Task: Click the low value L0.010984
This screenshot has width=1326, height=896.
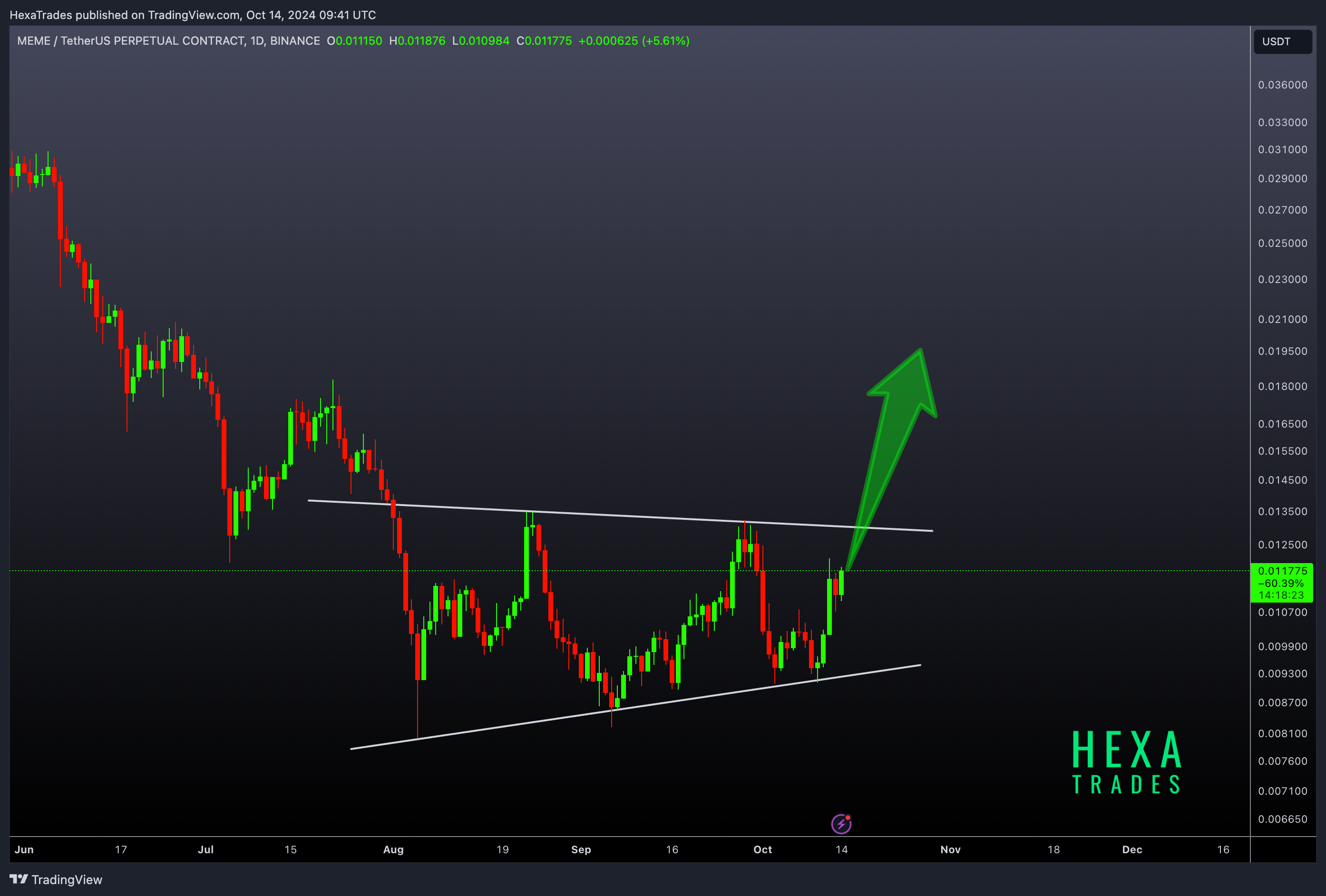Action: 480,41
